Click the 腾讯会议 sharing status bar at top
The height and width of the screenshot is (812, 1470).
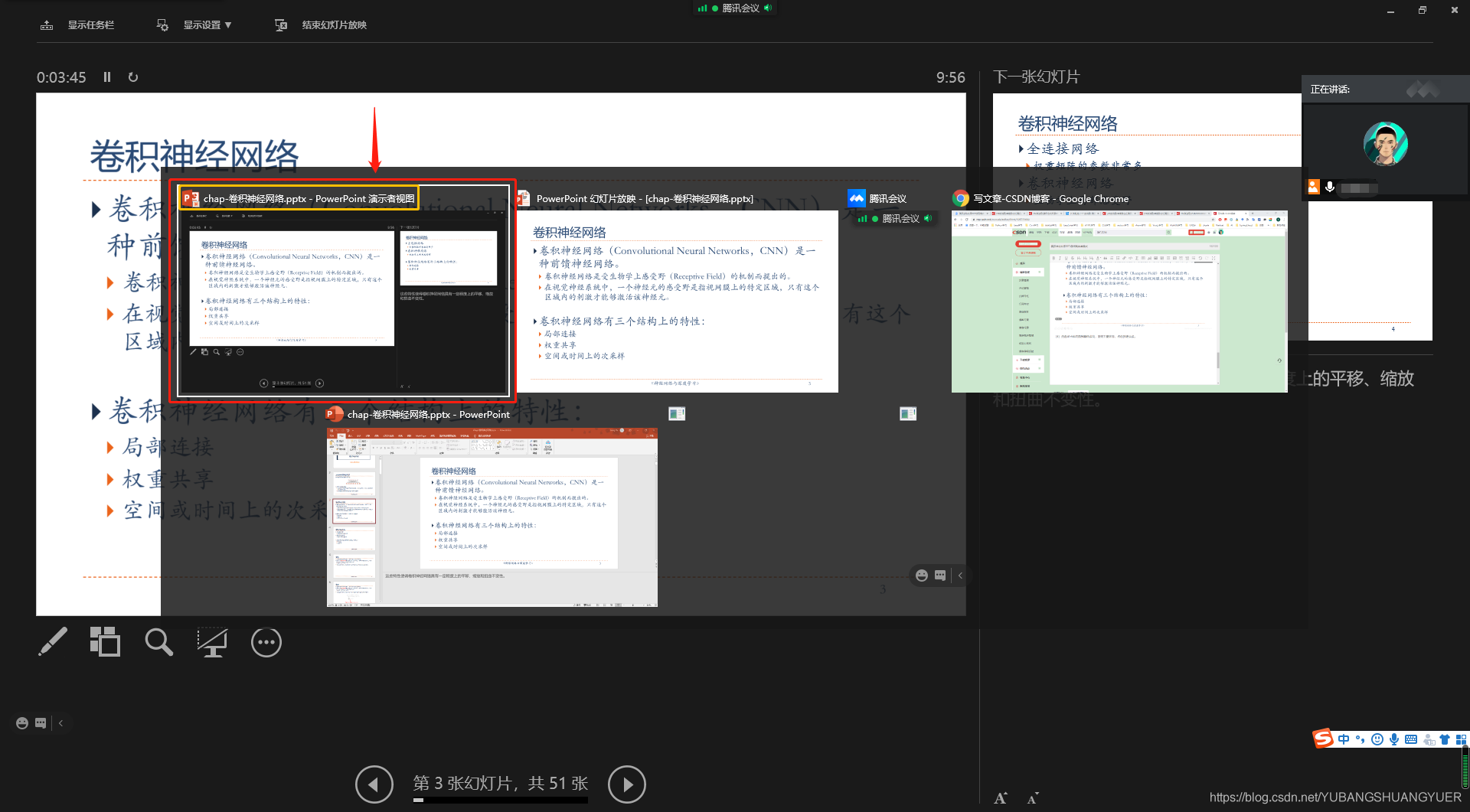click(x=735, y=8)
